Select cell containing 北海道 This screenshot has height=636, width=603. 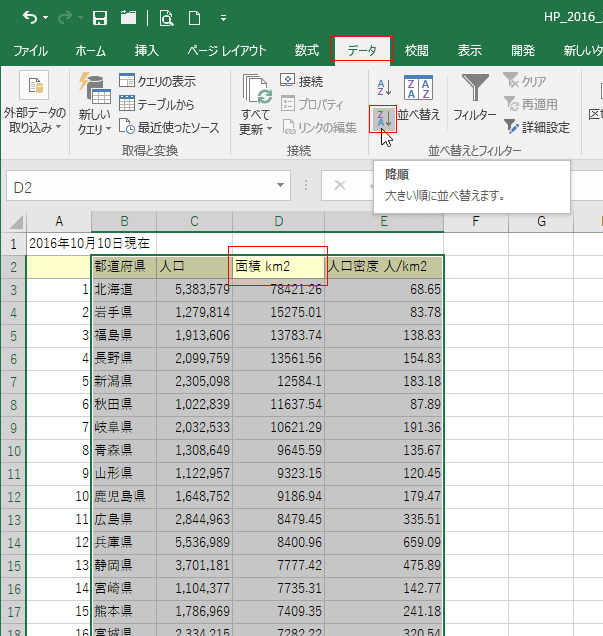(x=123, y=289)
